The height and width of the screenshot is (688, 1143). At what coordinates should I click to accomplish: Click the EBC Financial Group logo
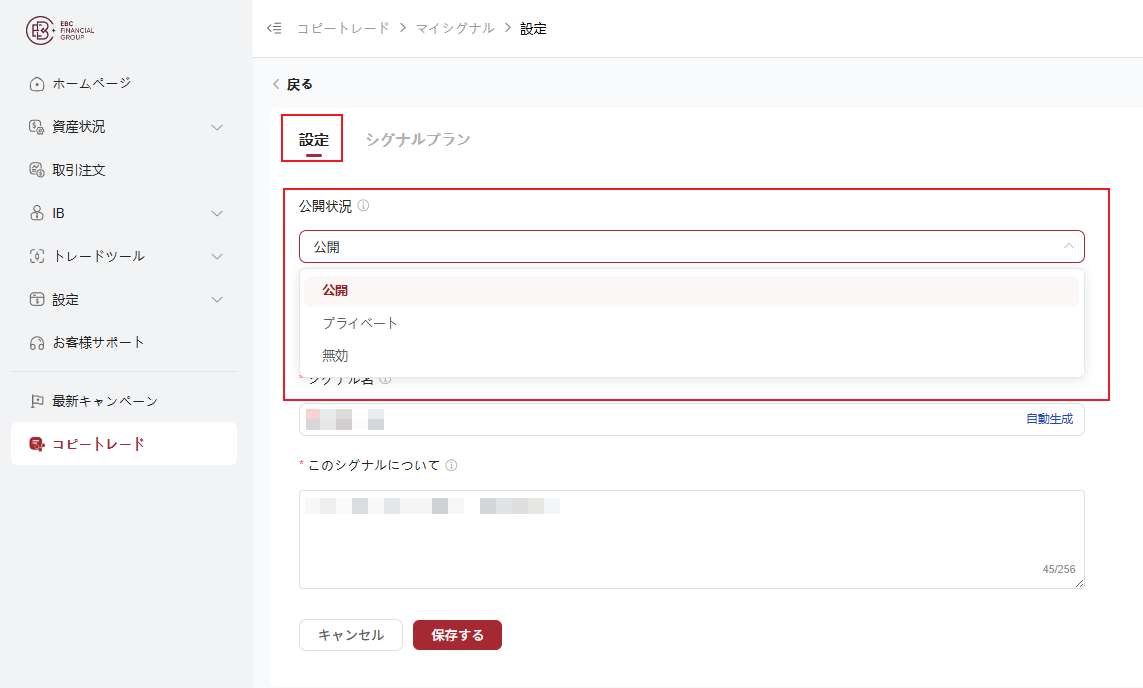60,30
